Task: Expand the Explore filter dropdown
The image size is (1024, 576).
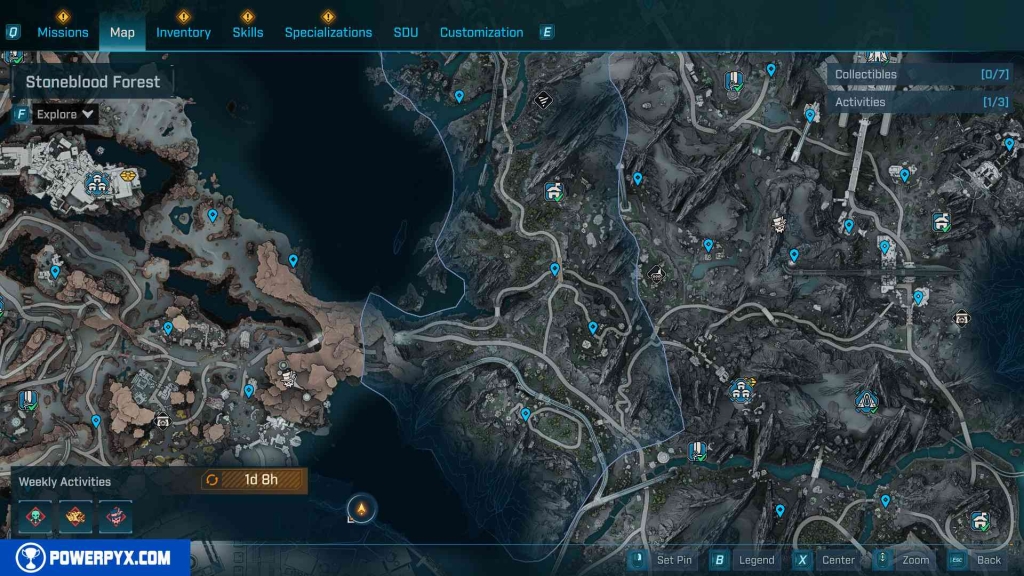Action: 65,114
